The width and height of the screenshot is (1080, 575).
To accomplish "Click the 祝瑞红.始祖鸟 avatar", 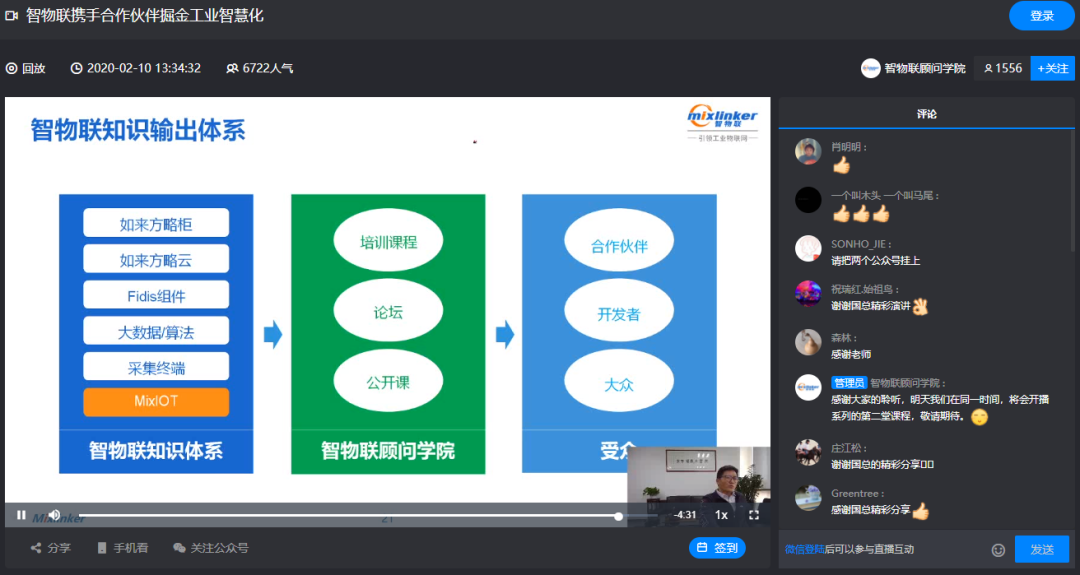I will tap(808, 293).
